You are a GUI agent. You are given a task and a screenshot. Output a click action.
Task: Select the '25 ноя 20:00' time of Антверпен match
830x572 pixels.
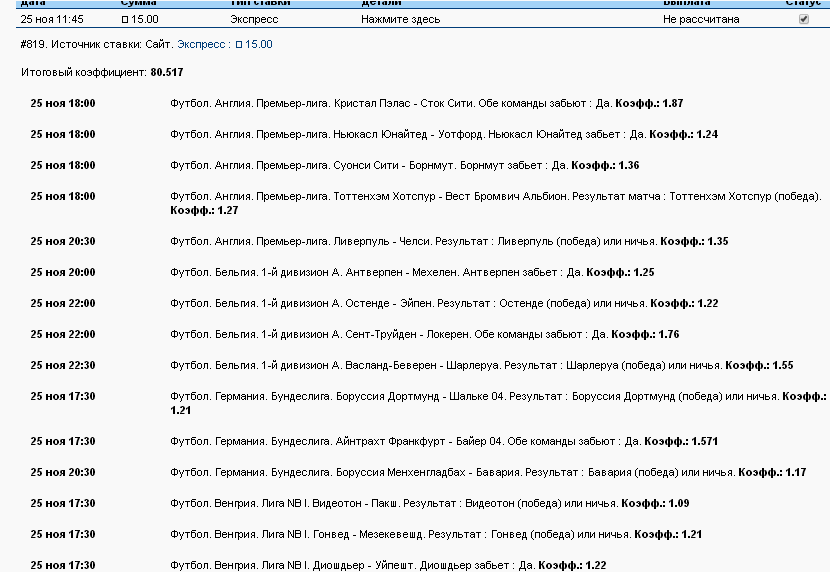click(x=62, y=273)
